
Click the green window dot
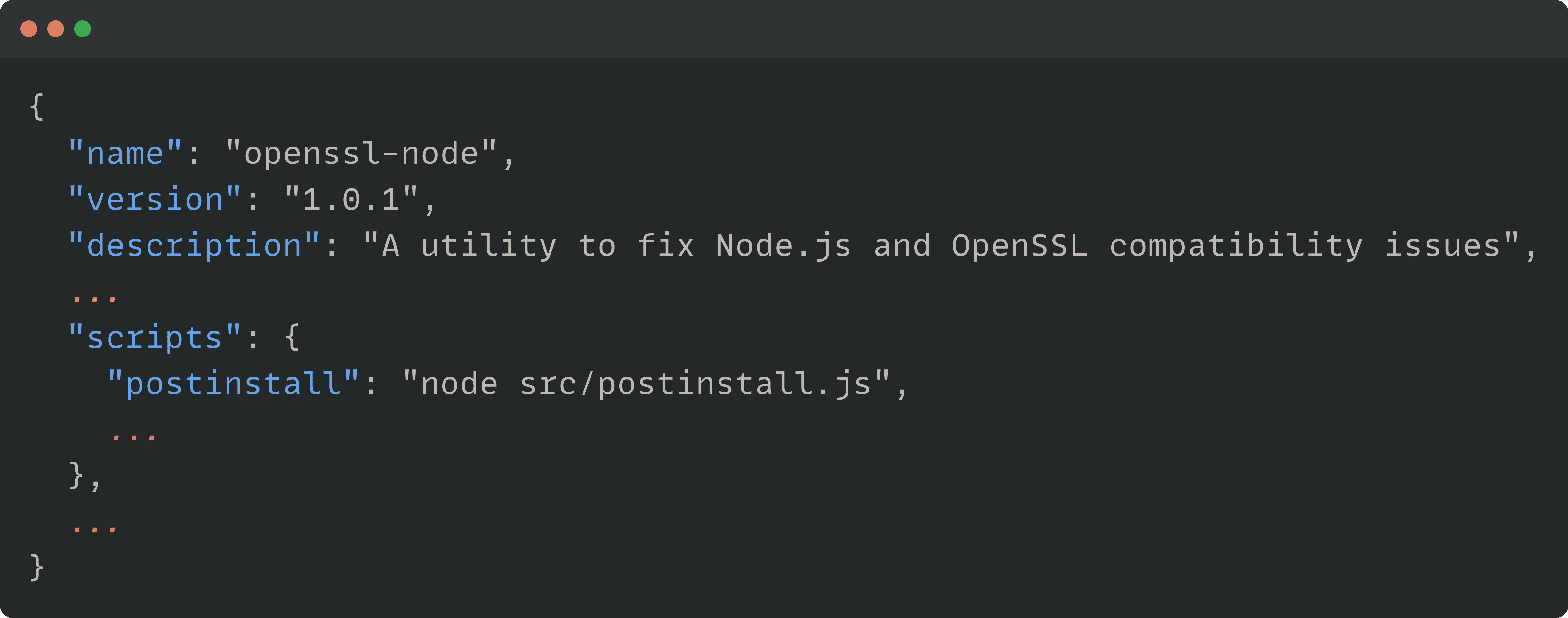(82, 28)
